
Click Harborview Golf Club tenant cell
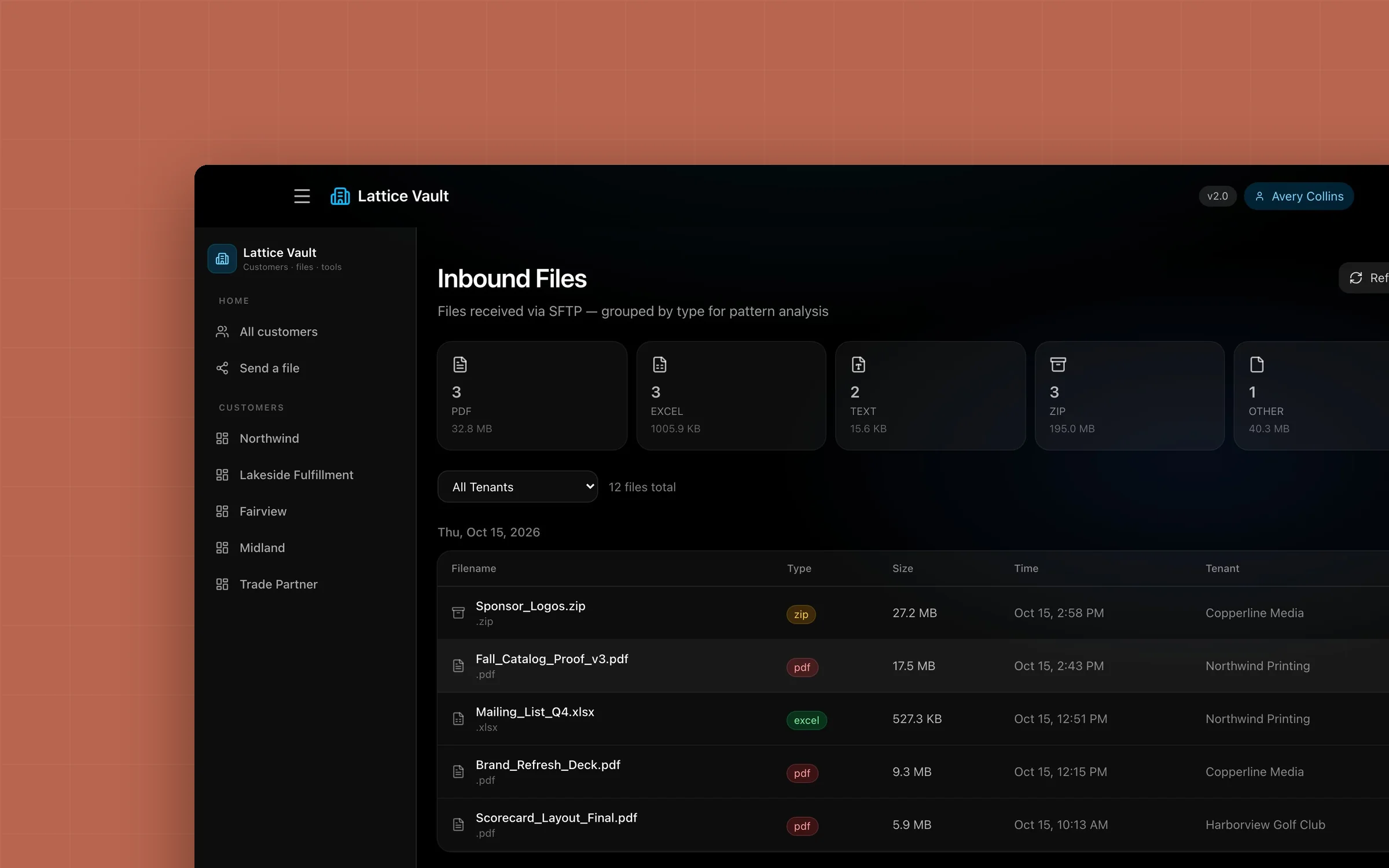[x=1265, y=825]
